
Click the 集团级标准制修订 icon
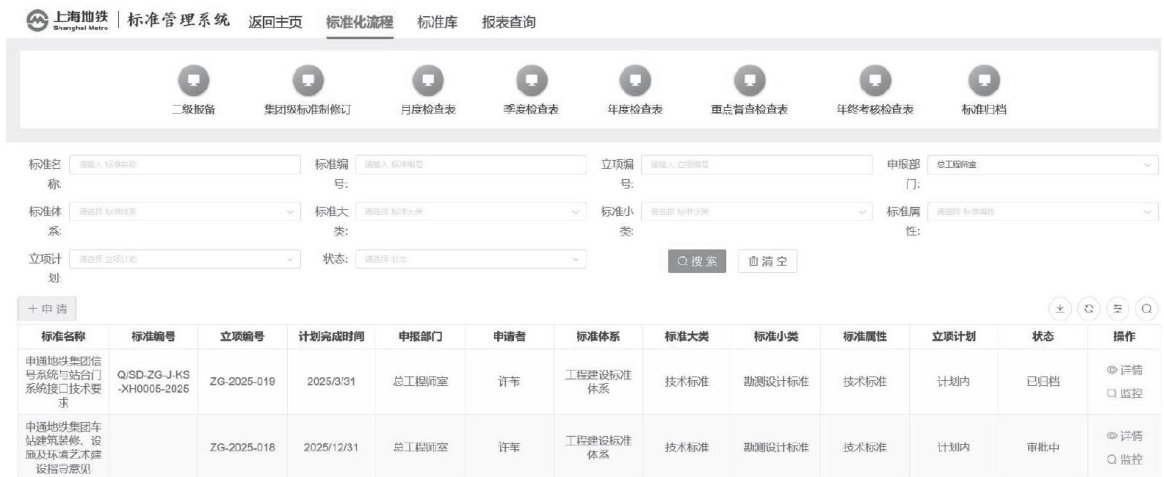point(307,82)
